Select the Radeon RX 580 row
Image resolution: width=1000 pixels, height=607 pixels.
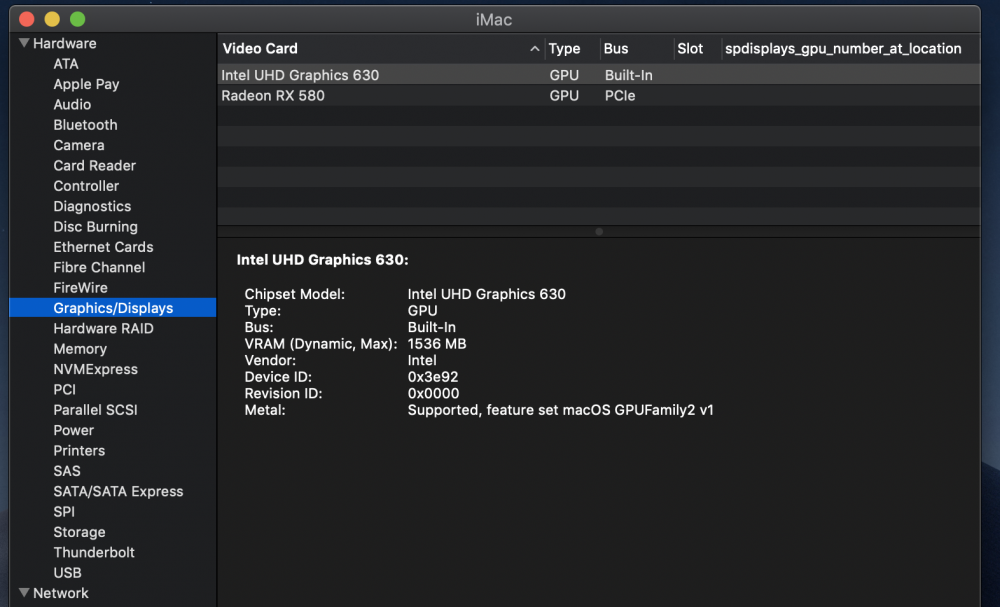(598, 96)
